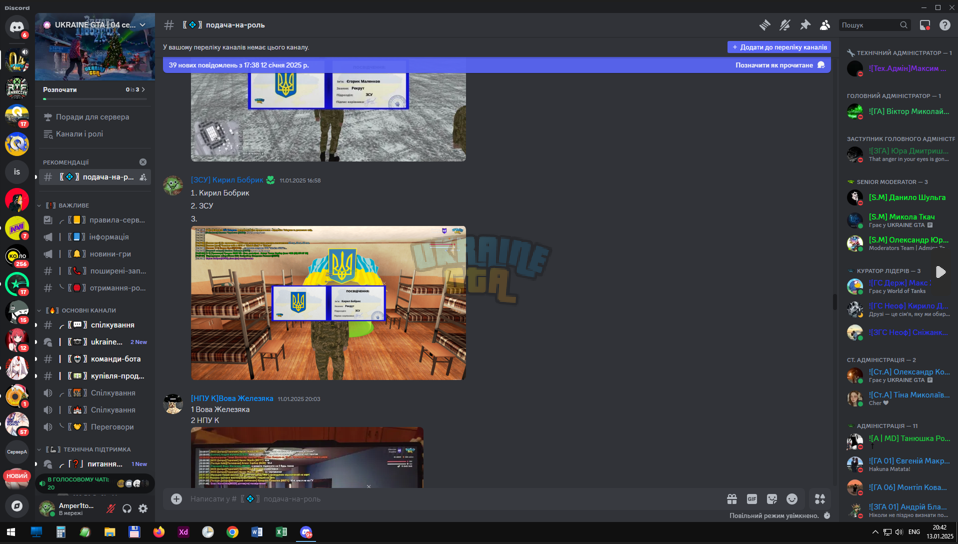Open the emoji picker smiley icon
This screenshot has width=958, height=544.
point(792,499)
